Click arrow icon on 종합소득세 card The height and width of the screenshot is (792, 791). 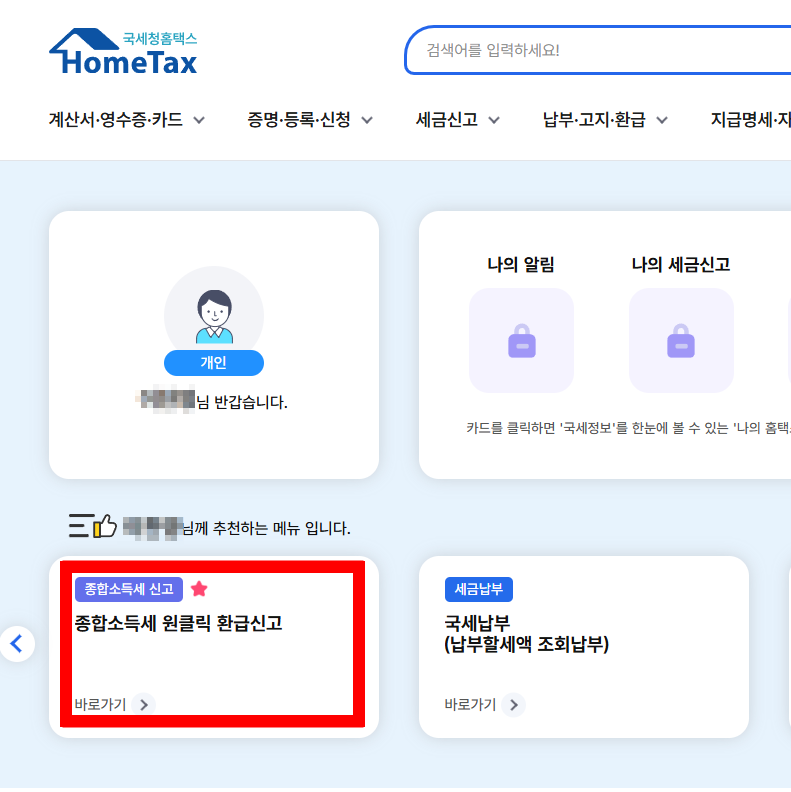tap(144, 705)
